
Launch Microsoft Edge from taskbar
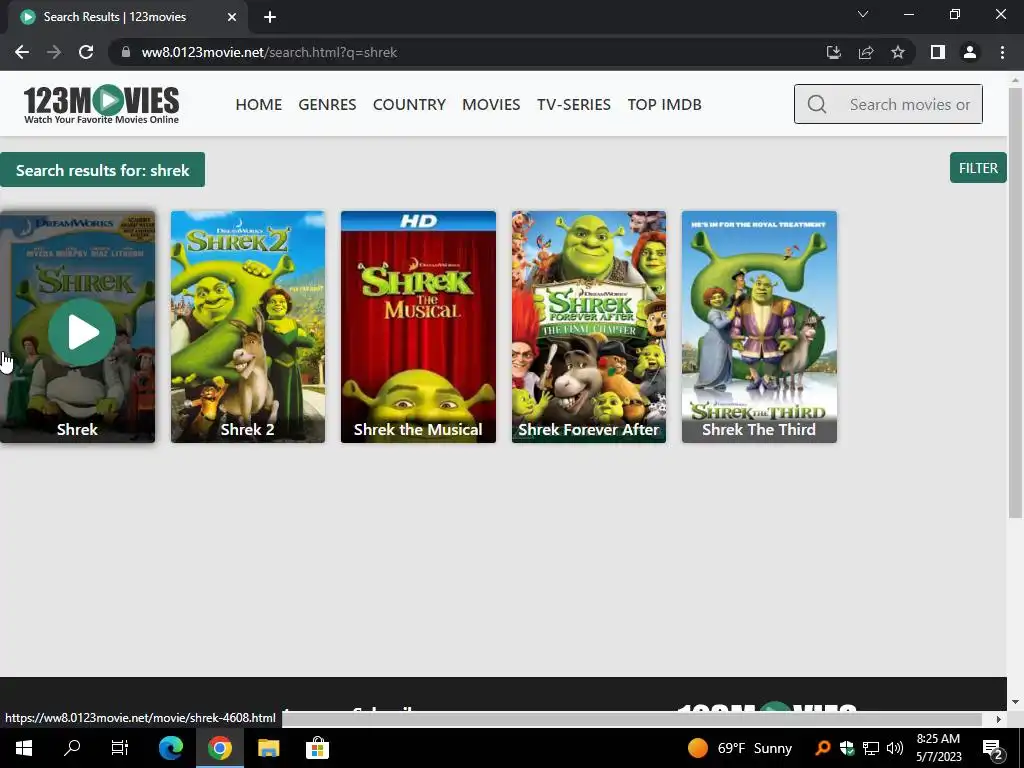pyautogui.click(x=170, y=748)
